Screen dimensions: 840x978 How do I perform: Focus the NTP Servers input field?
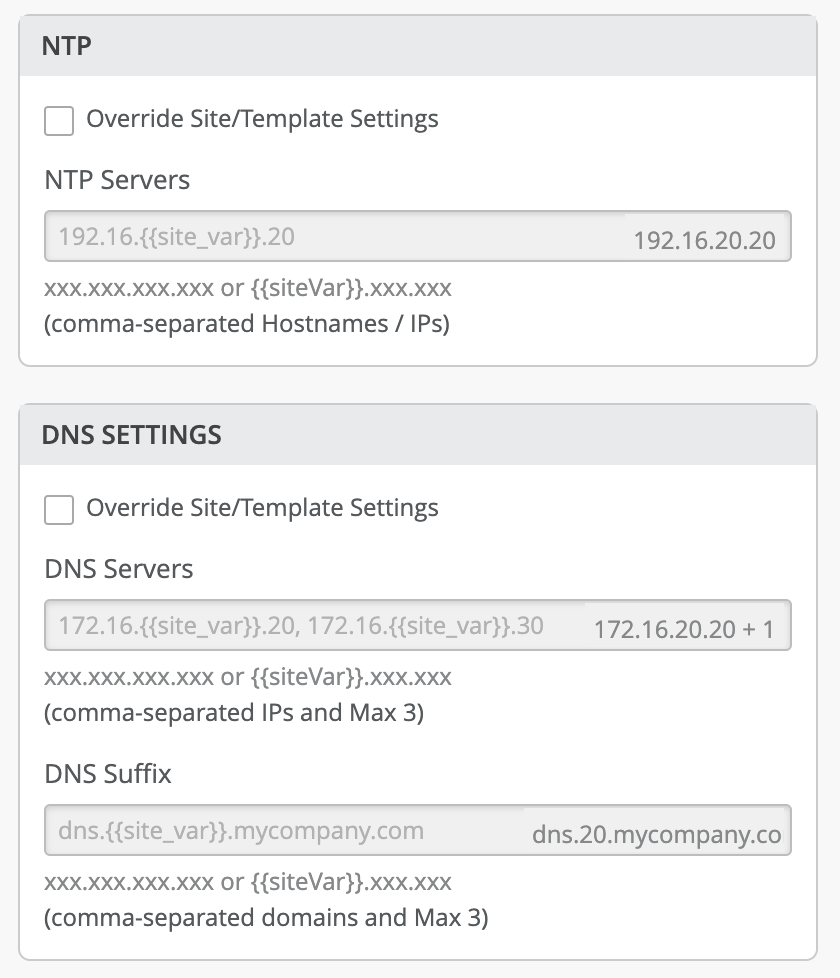pyautogui.click(x=330, y=237)
